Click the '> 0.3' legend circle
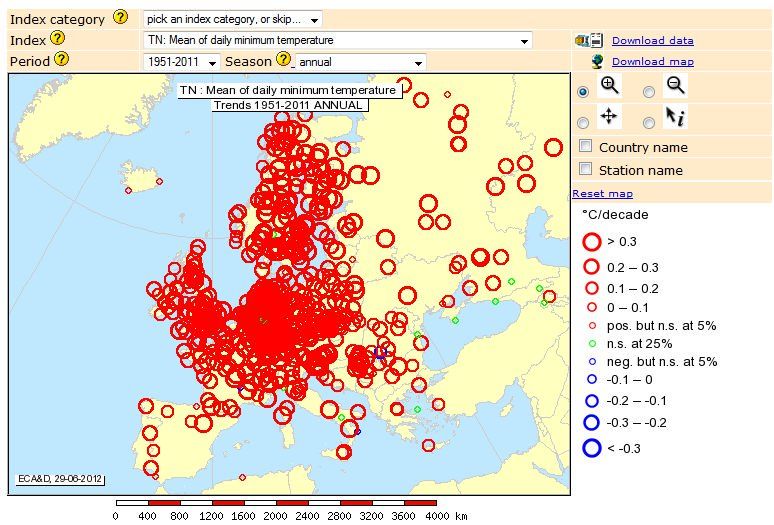Viewport: 774px width, 525px height. [x=591, y=242]
